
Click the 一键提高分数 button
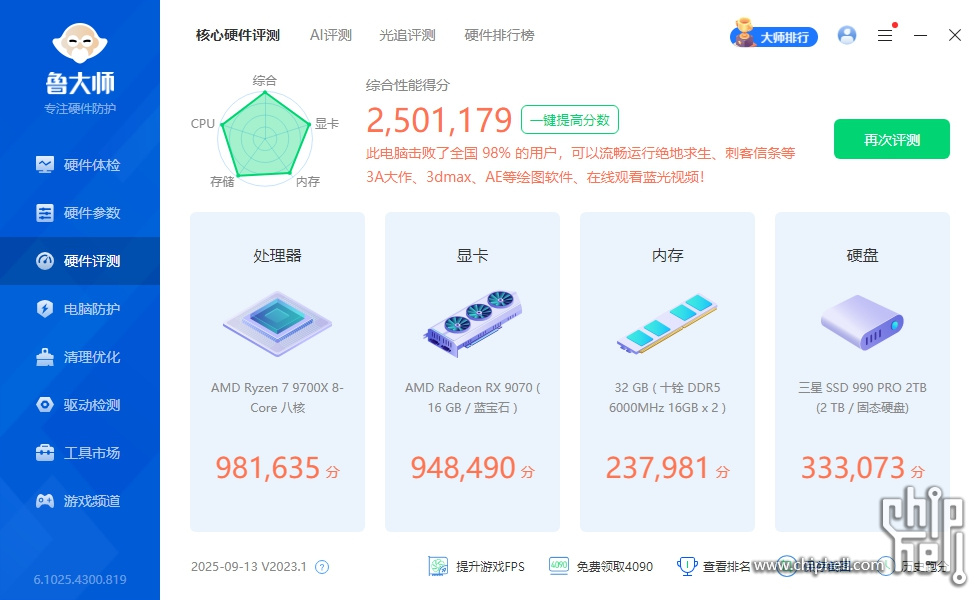tap(570, 119)
